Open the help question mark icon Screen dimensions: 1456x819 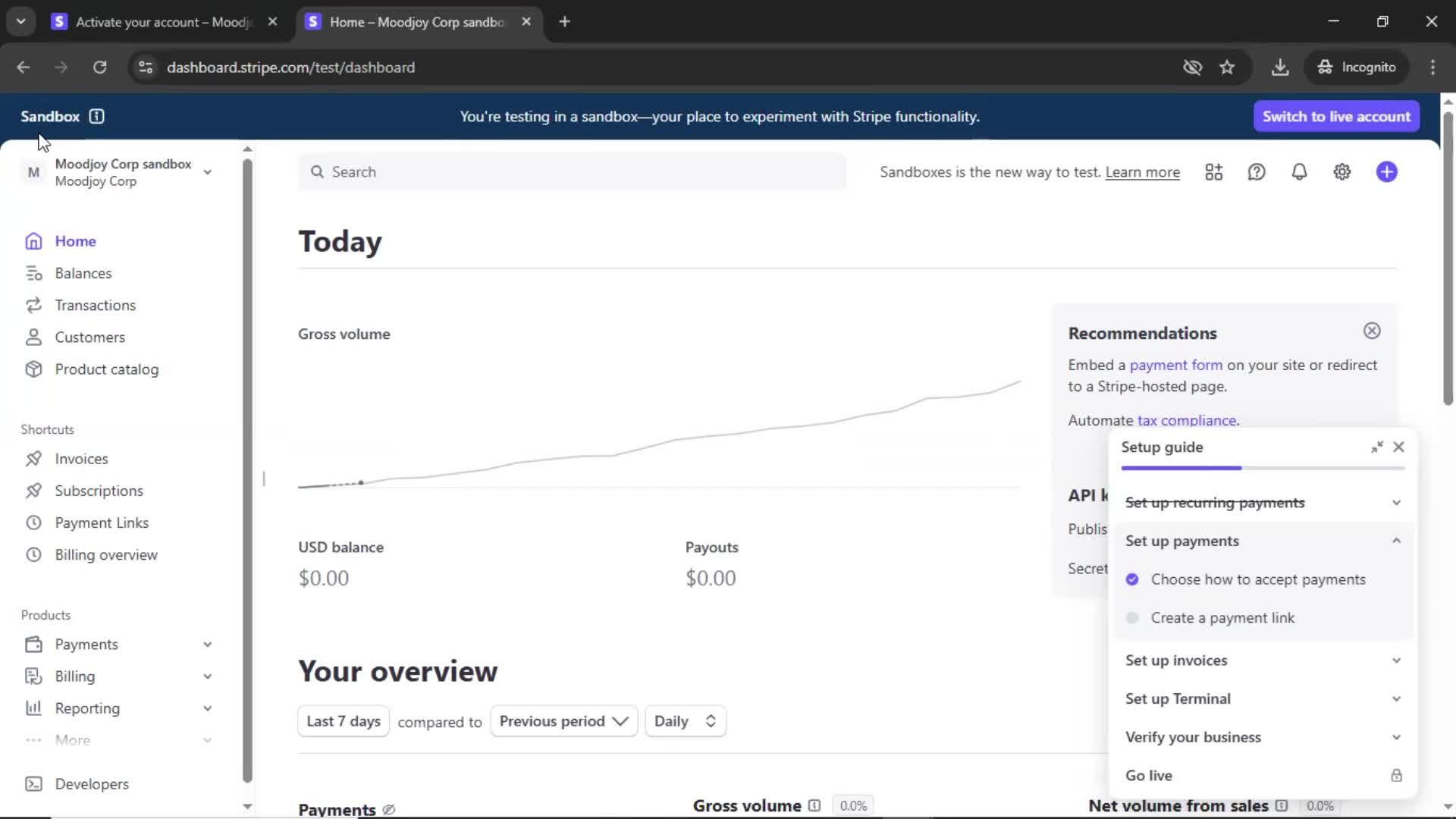click(x=1257, y=172)
